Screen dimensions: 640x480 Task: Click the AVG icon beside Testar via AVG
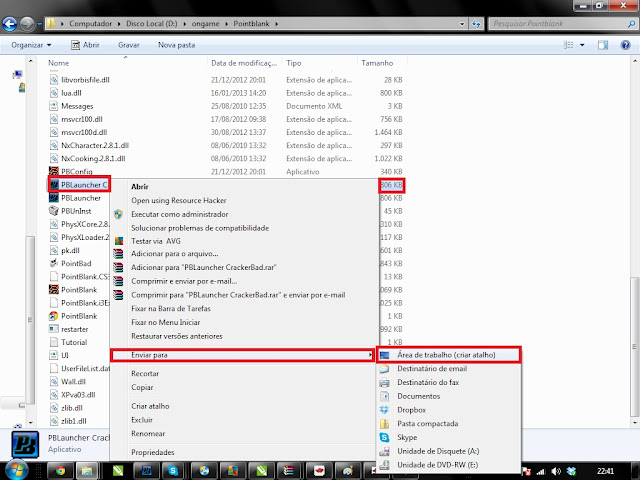[119, 241]
